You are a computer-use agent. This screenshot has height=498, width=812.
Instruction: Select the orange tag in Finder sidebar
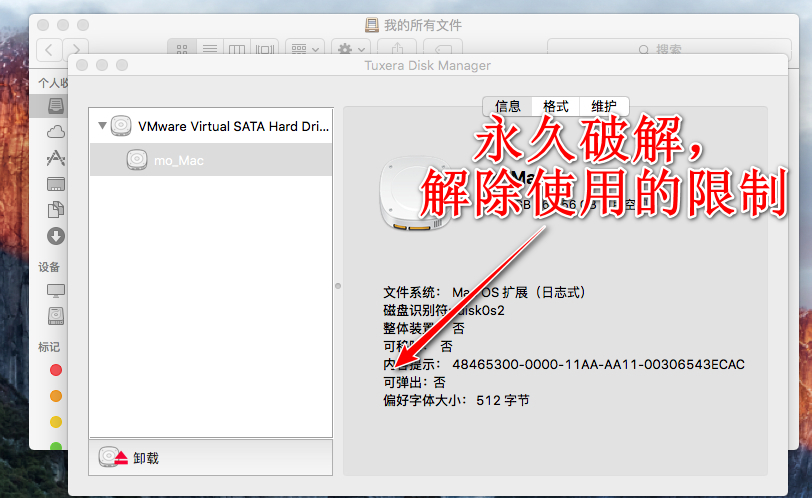(56, 396)
